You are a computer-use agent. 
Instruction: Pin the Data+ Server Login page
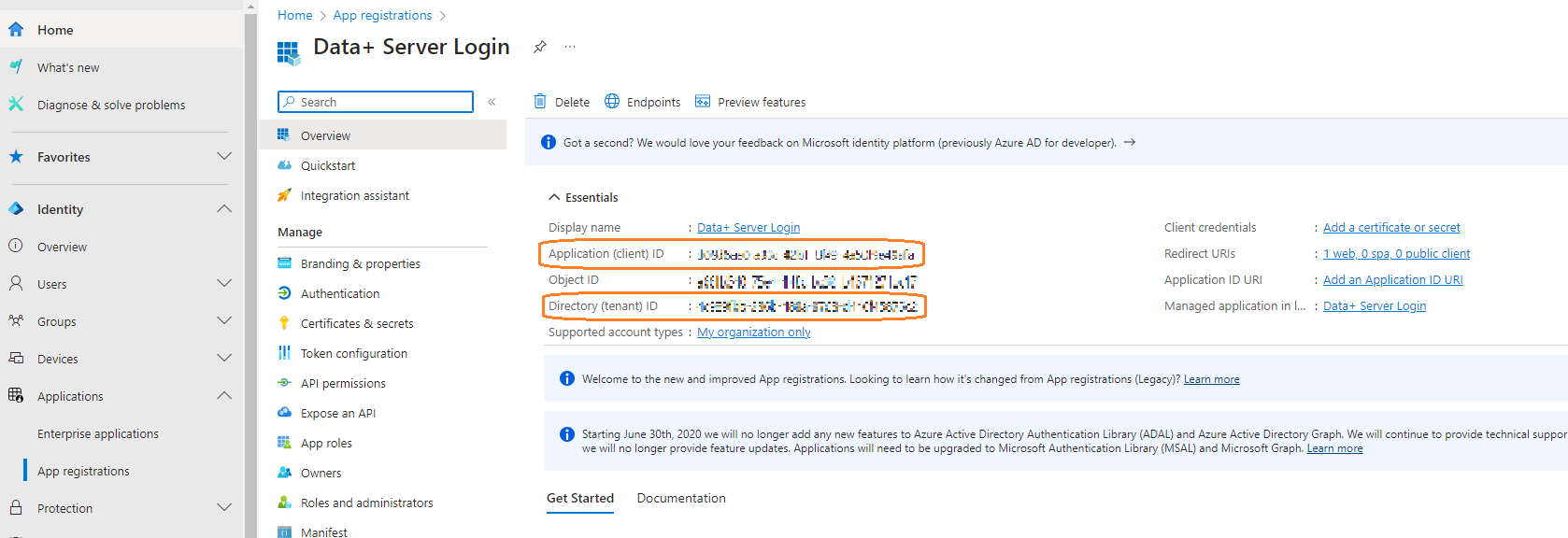click(540, 47)
